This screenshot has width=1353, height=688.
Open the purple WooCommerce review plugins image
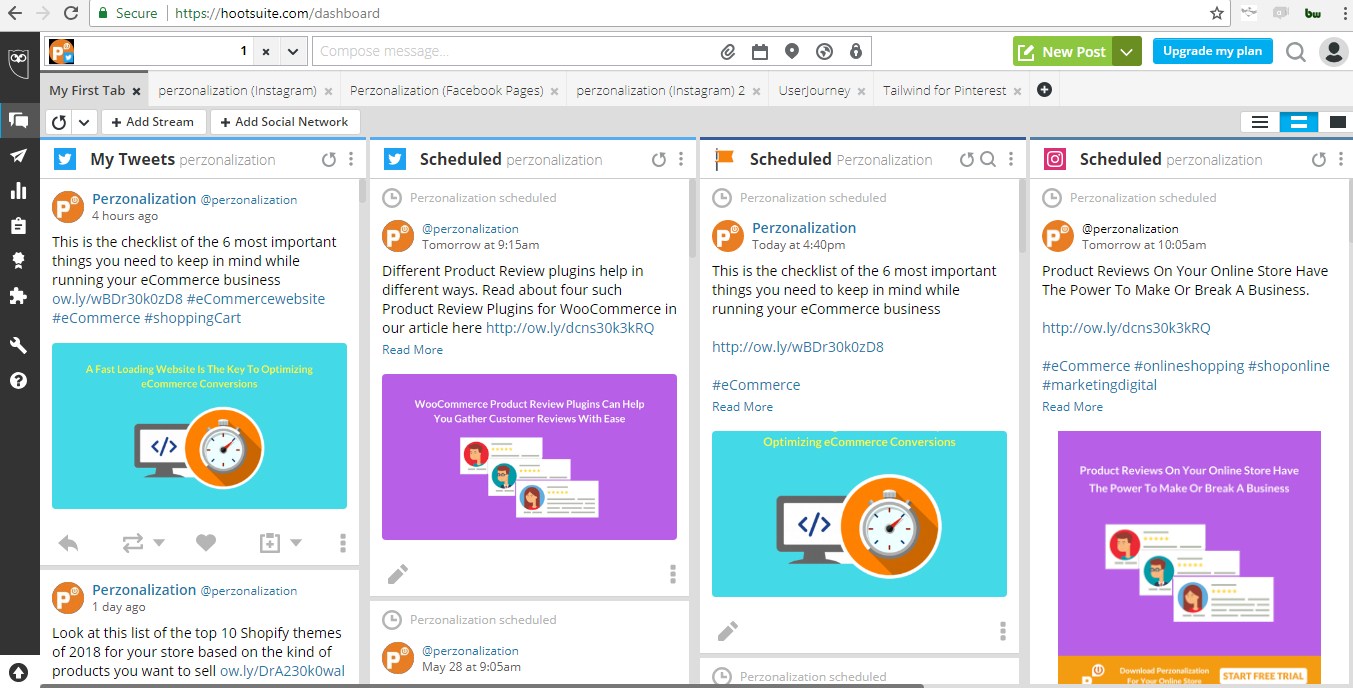[529, 457]
